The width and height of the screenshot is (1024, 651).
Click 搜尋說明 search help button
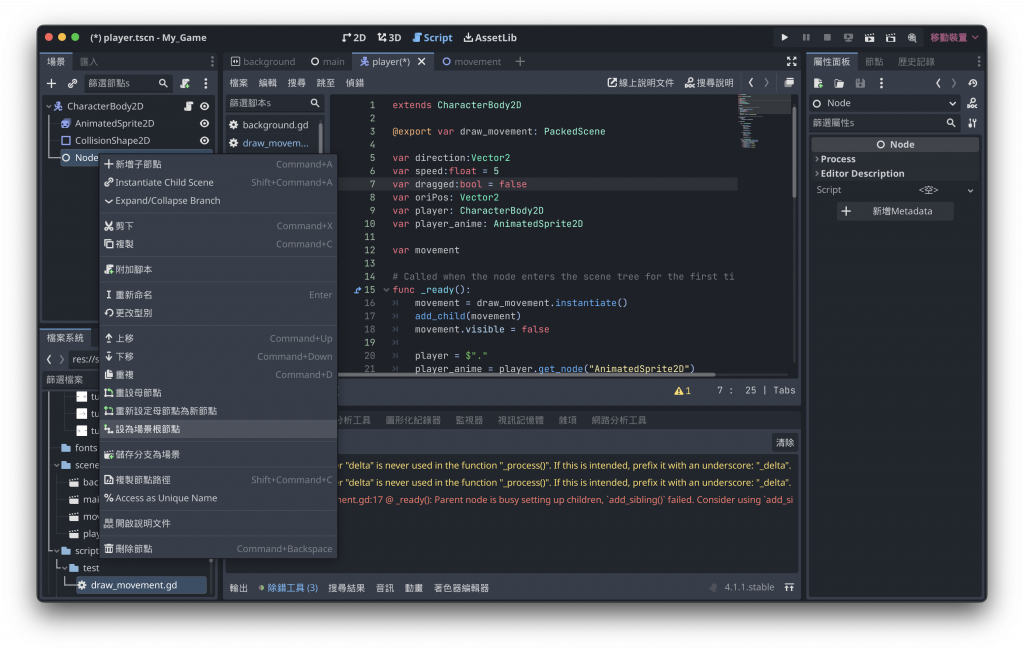pos(709,83)
